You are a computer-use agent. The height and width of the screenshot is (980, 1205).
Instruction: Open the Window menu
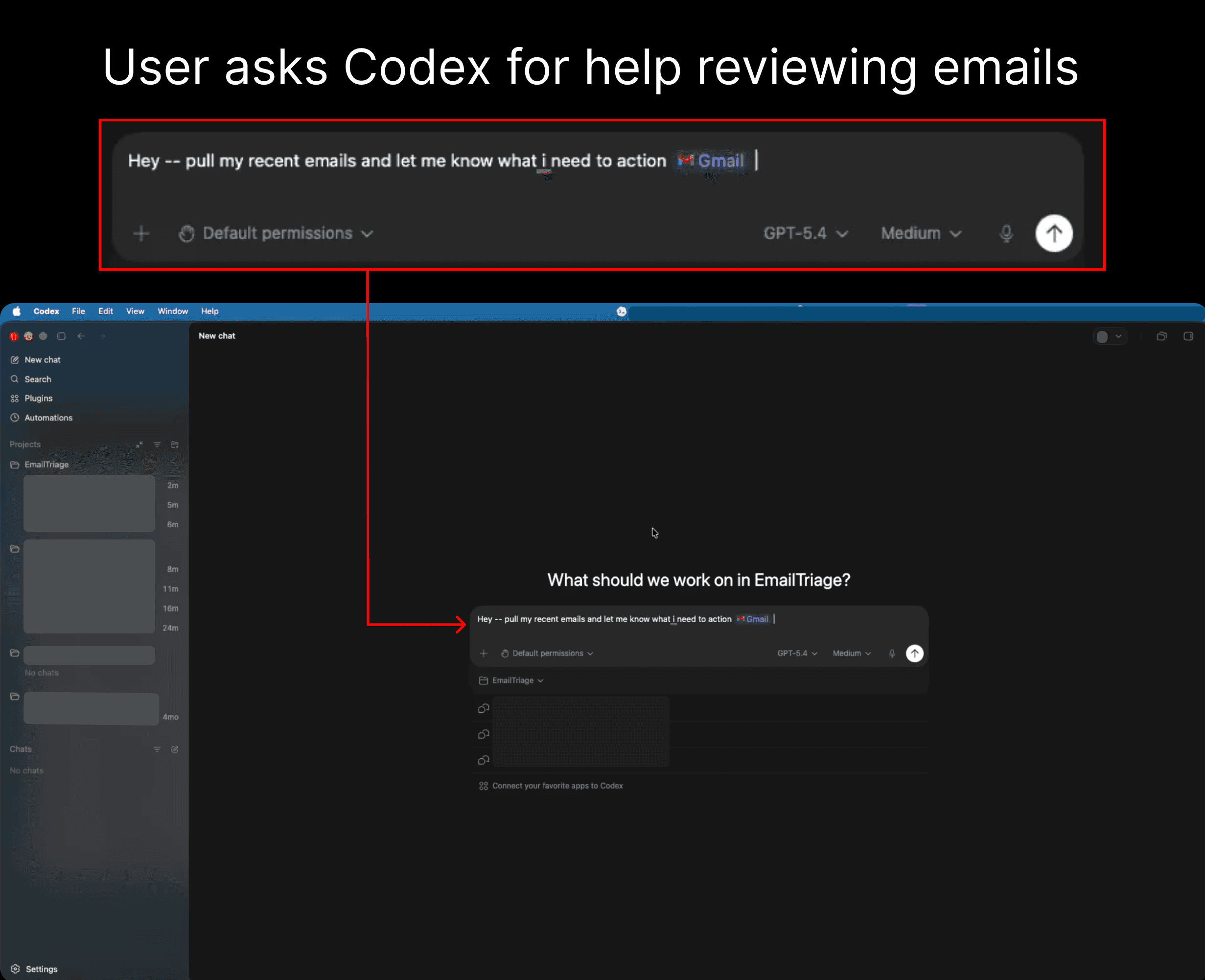tap(173, 311)
